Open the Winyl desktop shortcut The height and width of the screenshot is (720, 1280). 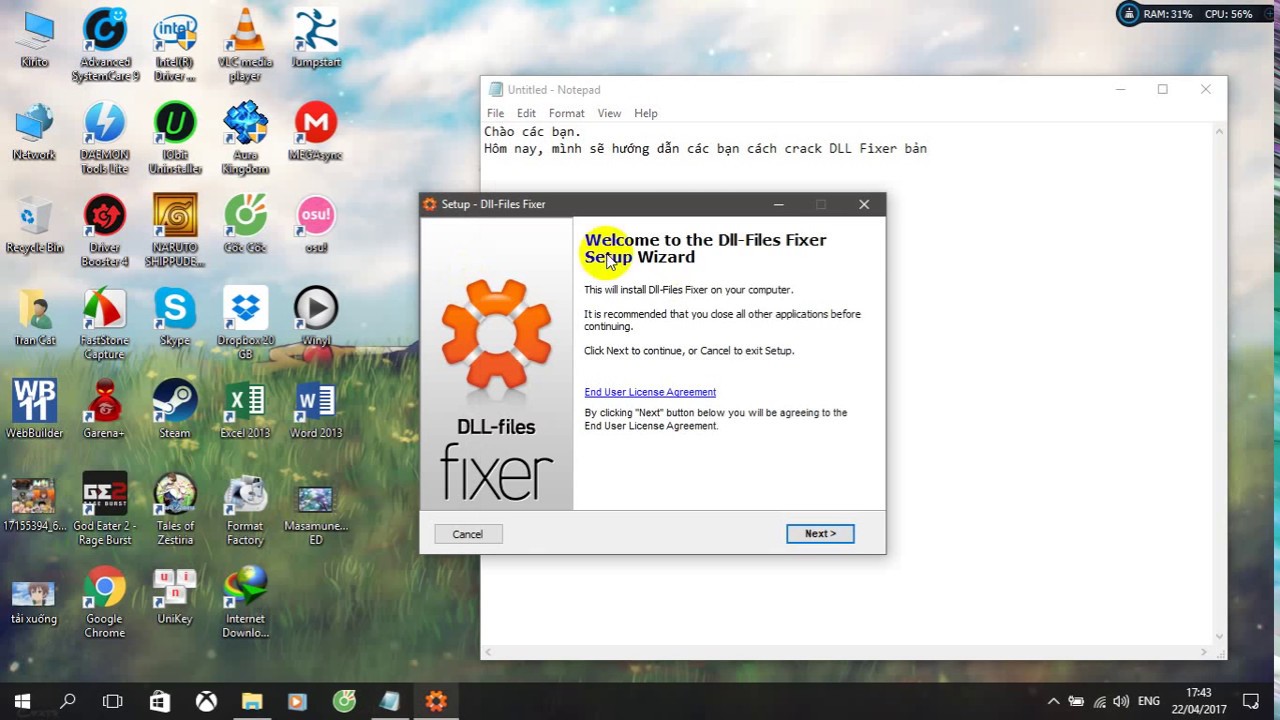[x=316, y=317]
